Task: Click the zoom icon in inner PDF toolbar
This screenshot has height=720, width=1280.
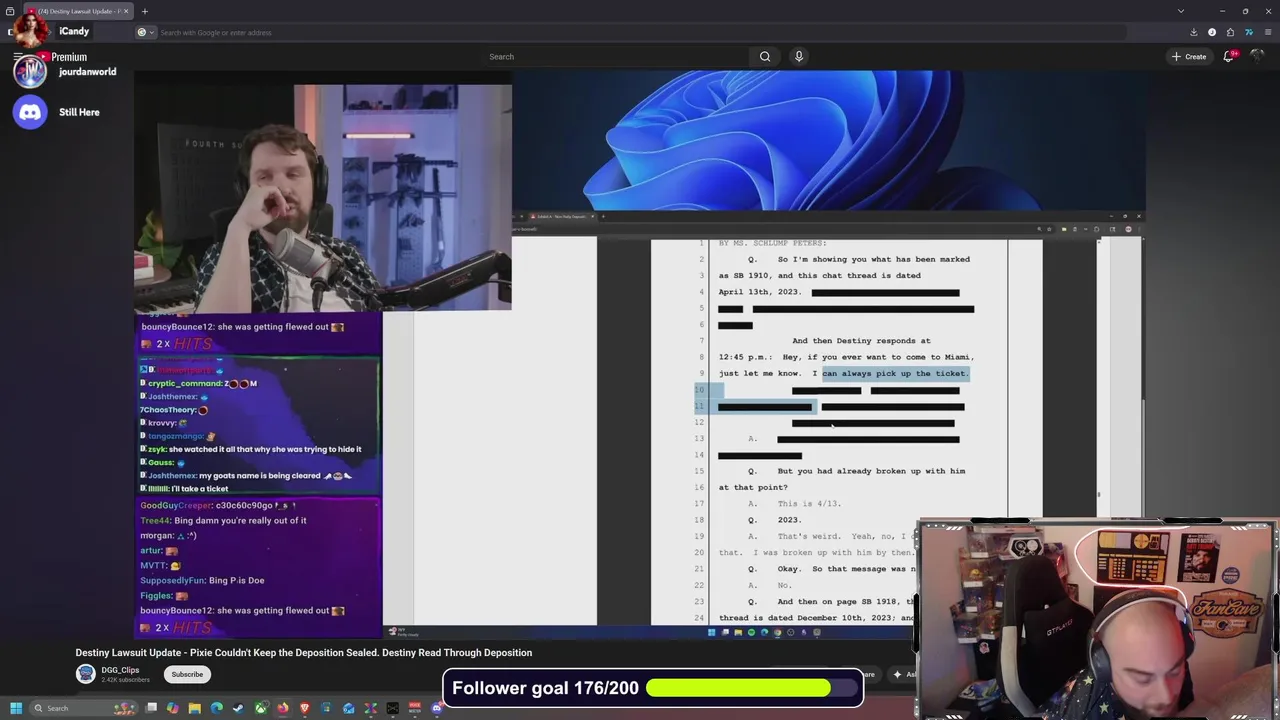Action: (x=1039, y=229)
